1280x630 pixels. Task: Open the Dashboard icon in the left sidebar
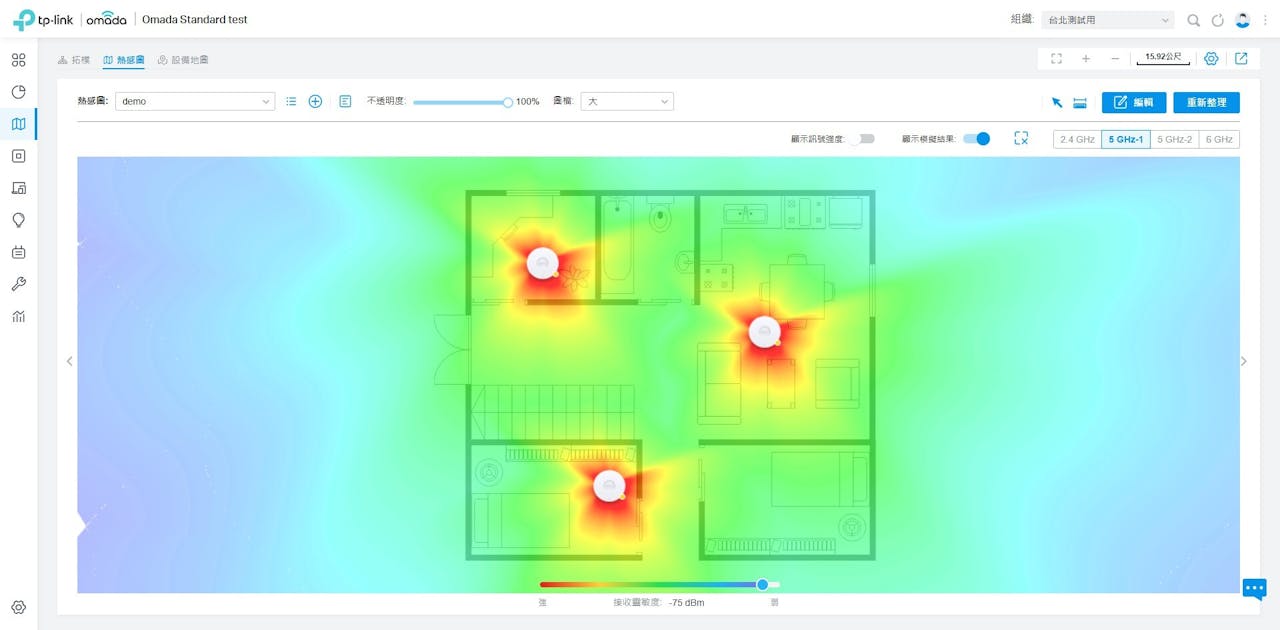[x=18, y=60]
